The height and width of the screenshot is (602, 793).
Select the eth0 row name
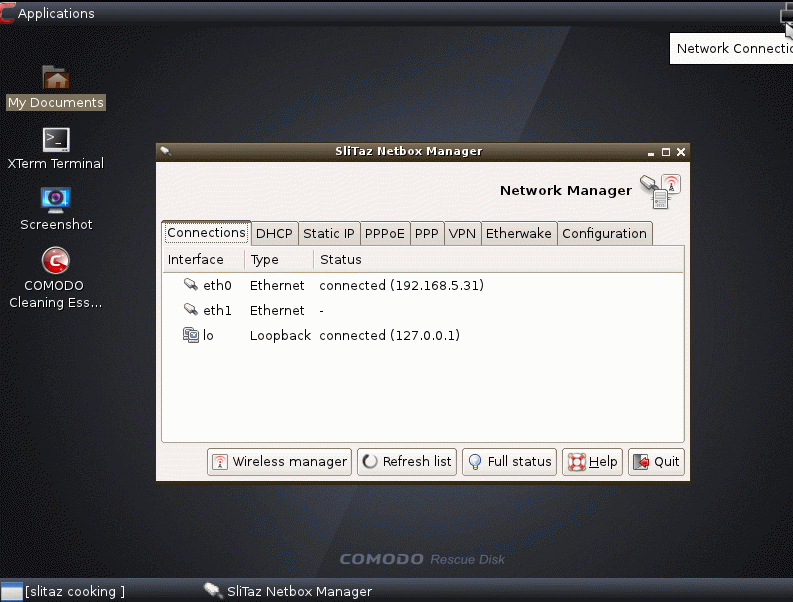click(x=217, y=285)
